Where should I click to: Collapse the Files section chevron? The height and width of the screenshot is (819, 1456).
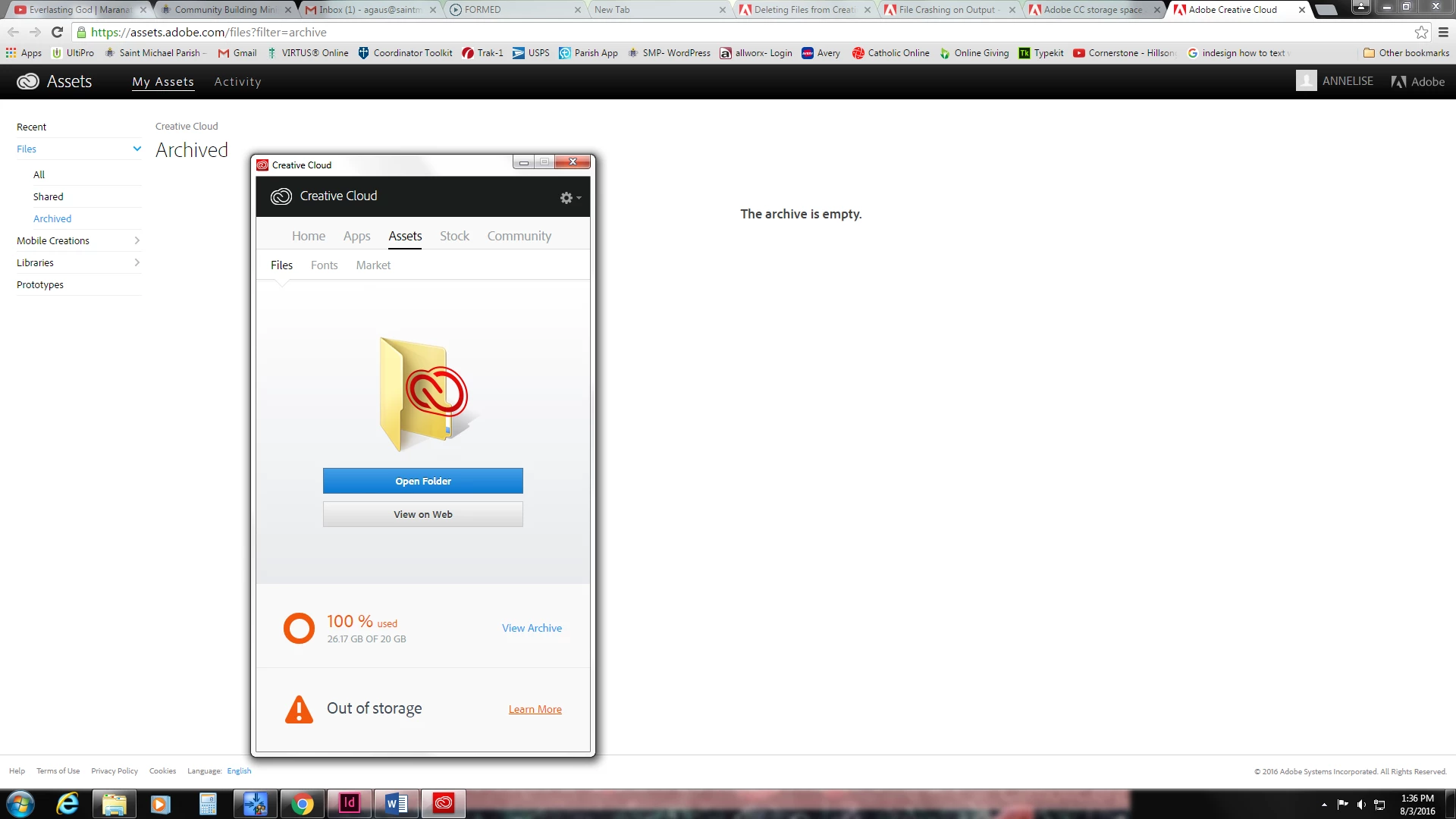point(137,149)
